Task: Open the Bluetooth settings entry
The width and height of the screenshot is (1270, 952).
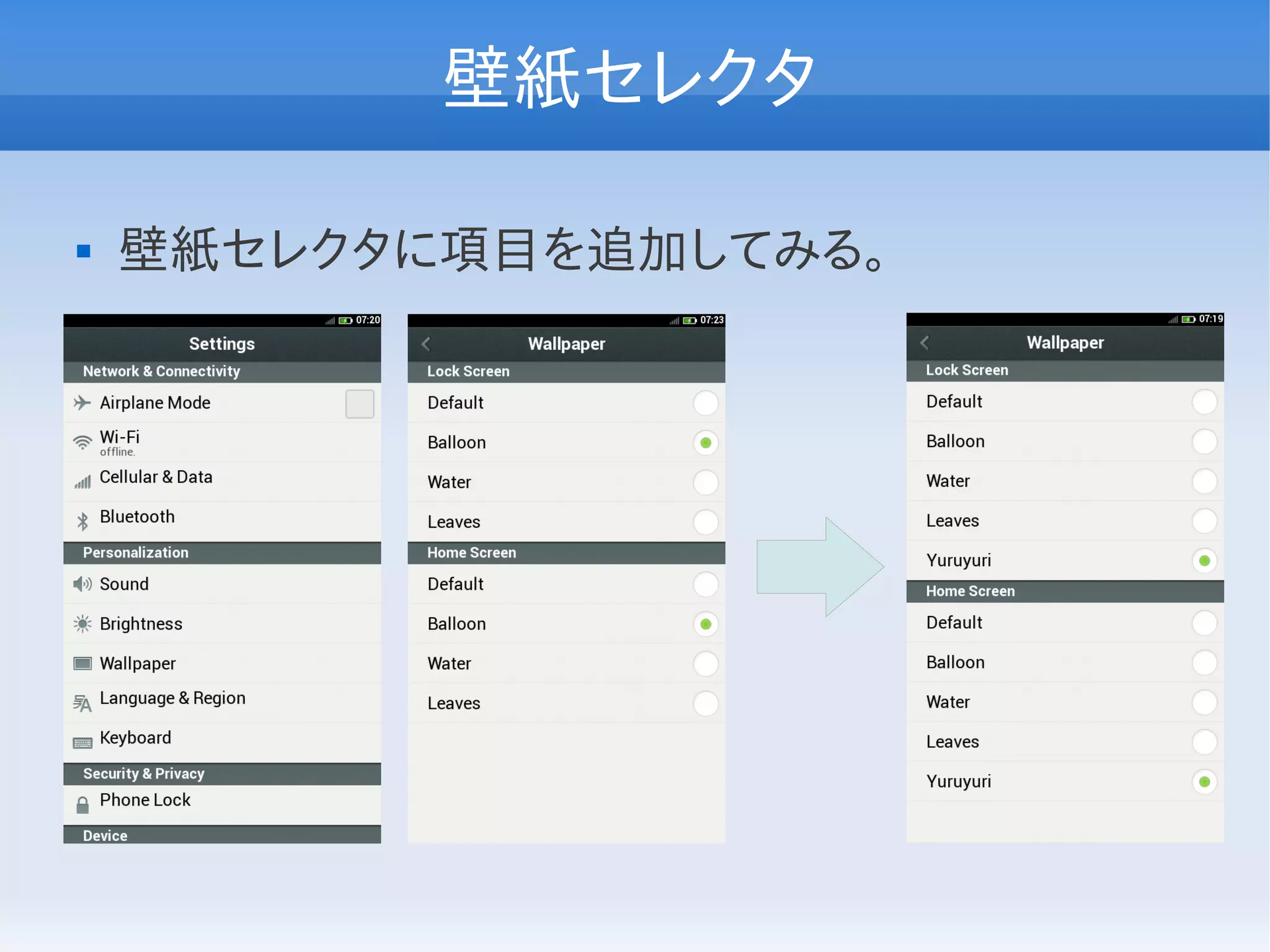Action: point(222,522)
